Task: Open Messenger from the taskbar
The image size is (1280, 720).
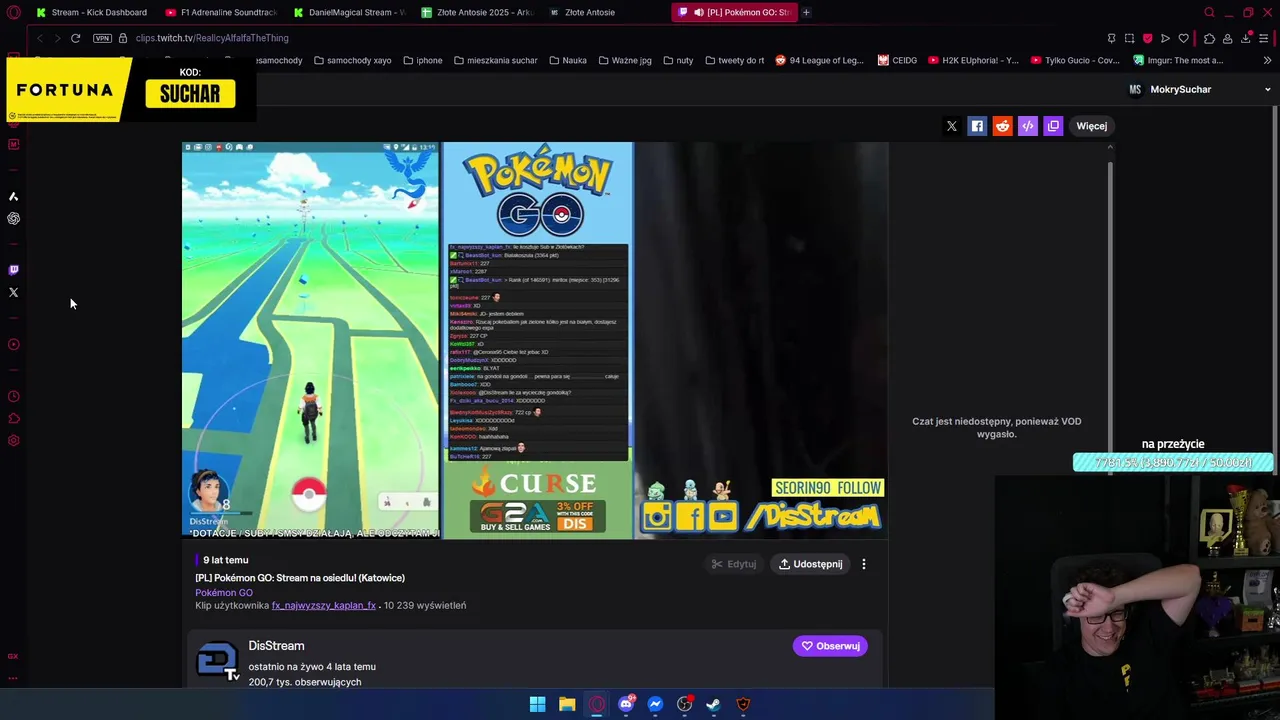Action: [655, 704]
